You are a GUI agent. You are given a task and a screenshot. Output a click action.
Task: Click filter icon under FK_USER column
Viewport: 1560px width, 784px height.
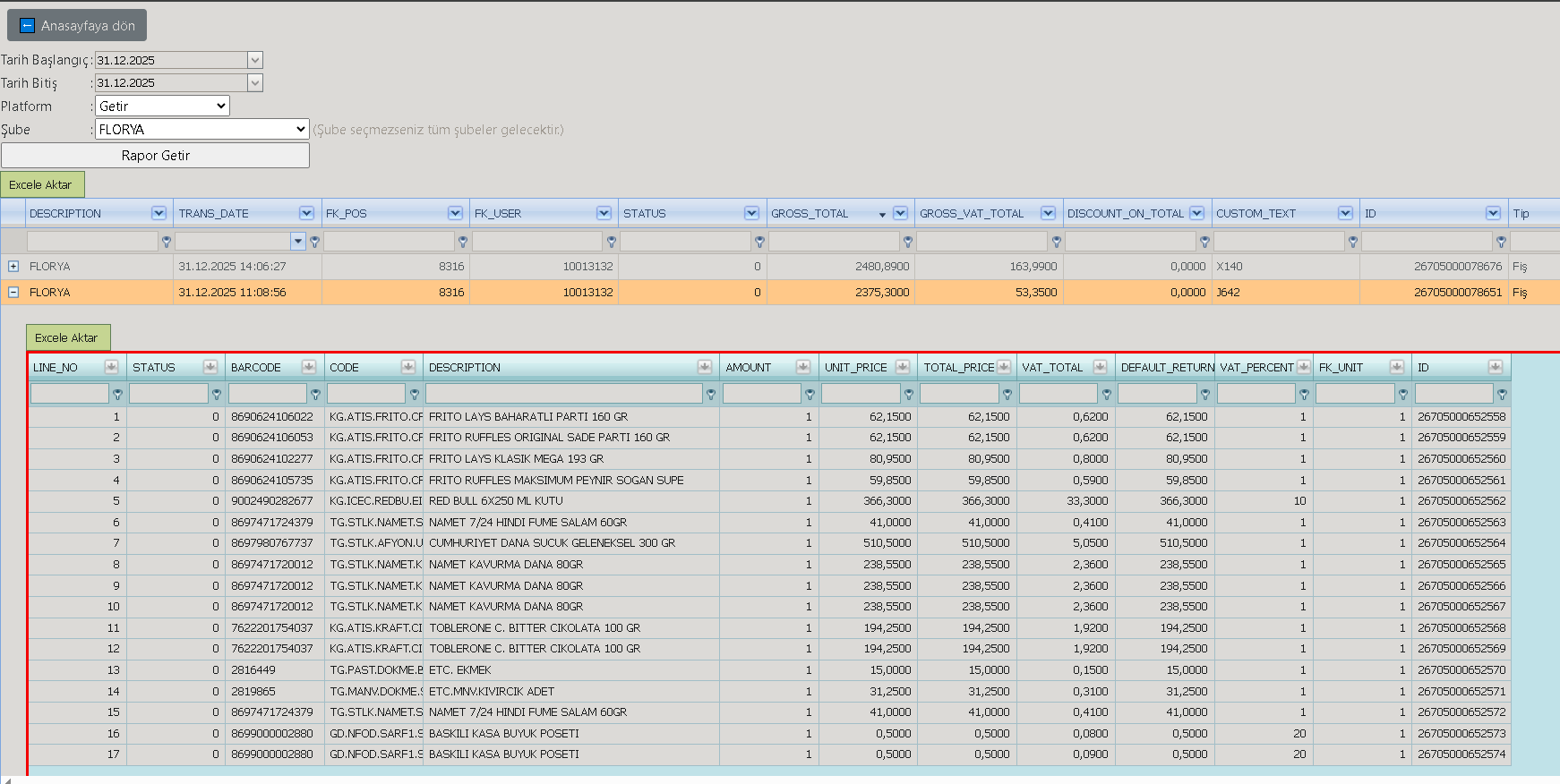[612, 242]
